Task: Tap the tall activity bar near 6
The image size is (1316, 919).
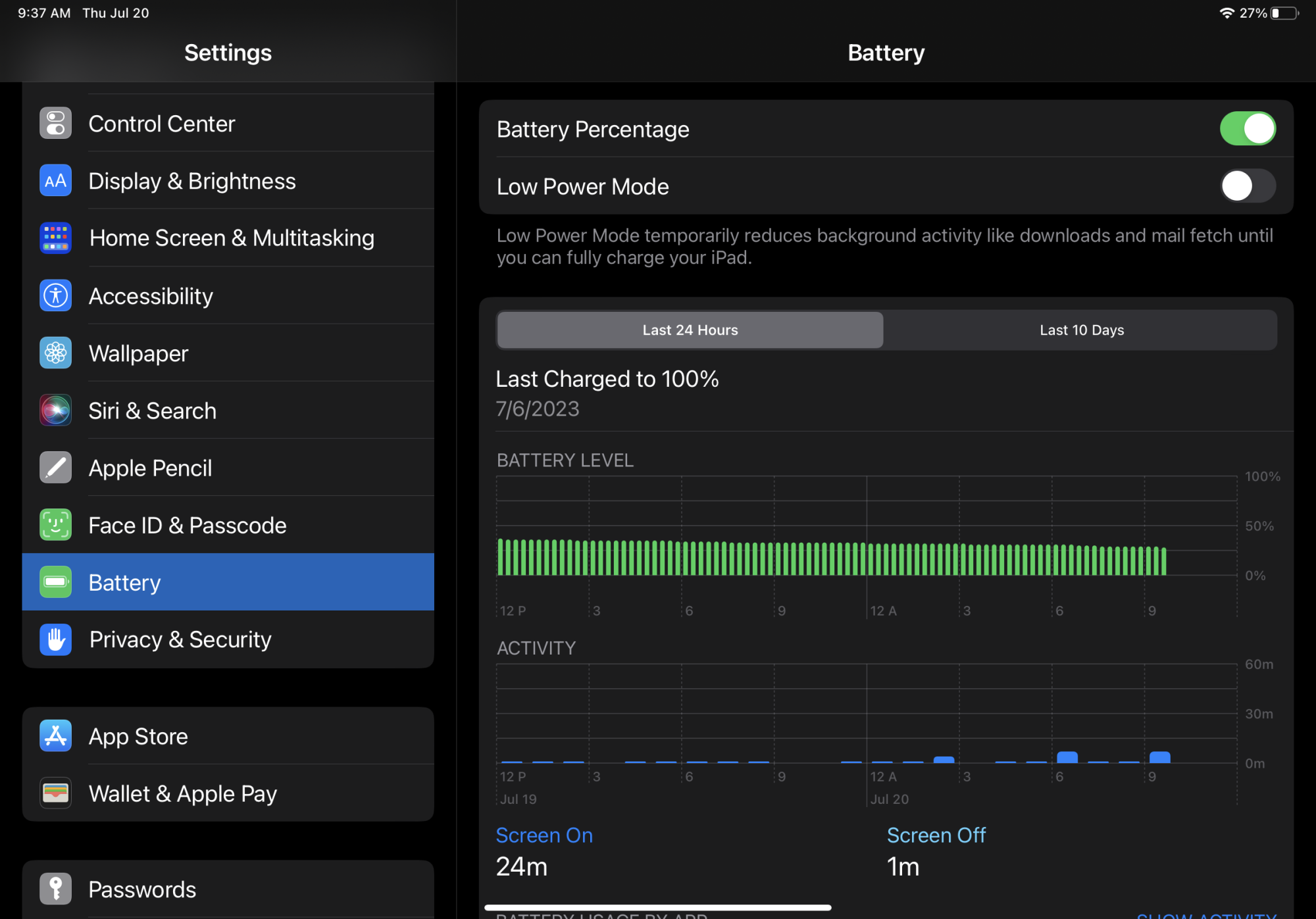Action: click(x=1067, y=757)
